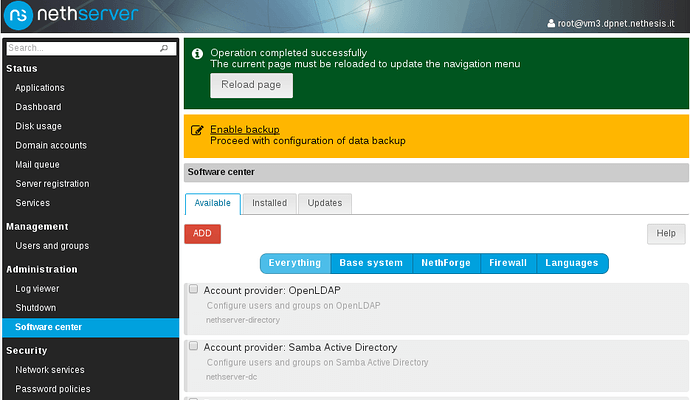This screenshot has height=400, width=690.
Task: Open the Updates tab
Action: pos(325,203)
